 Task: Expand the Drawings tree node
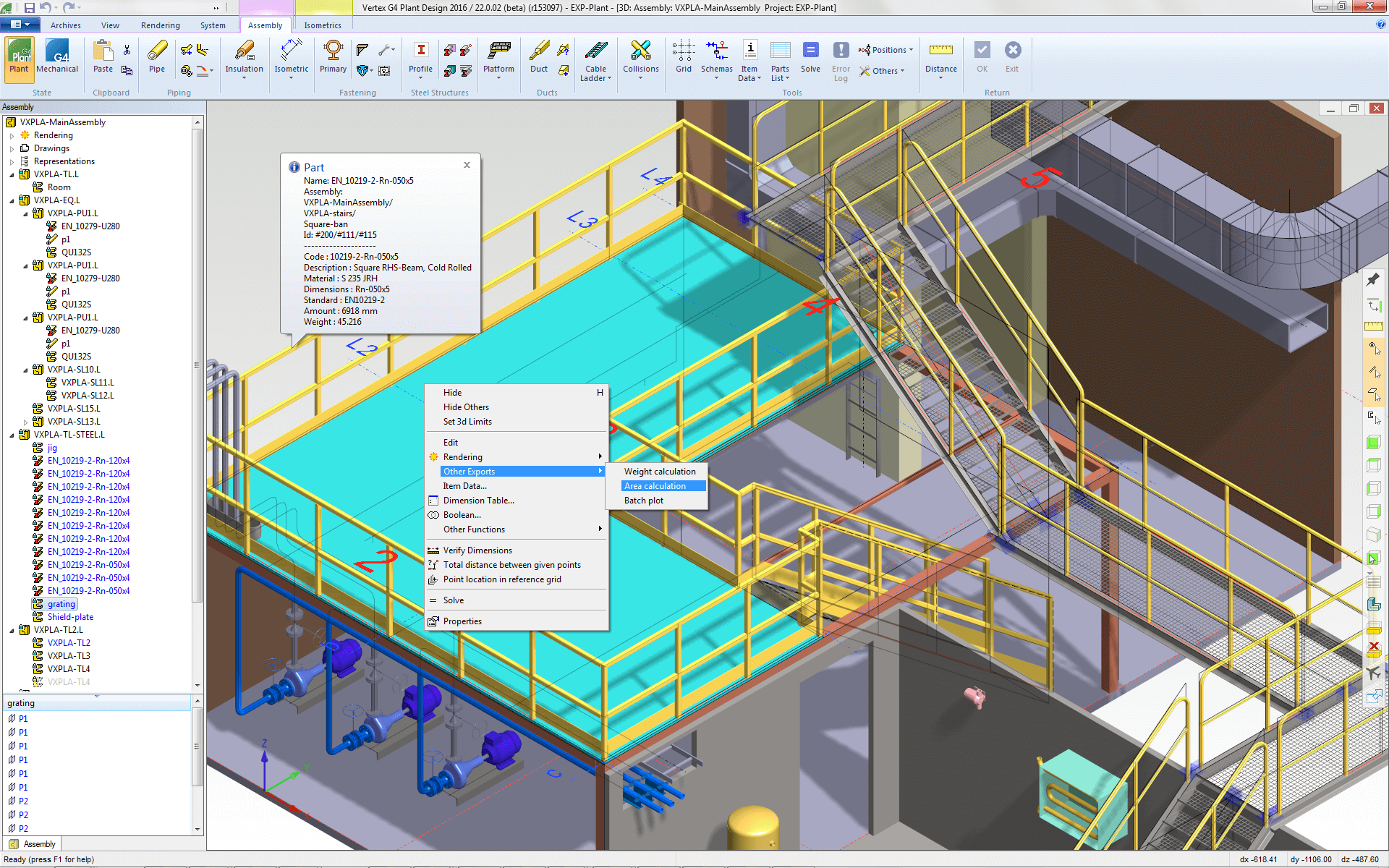pyautogui.click(x=12, y=148)
